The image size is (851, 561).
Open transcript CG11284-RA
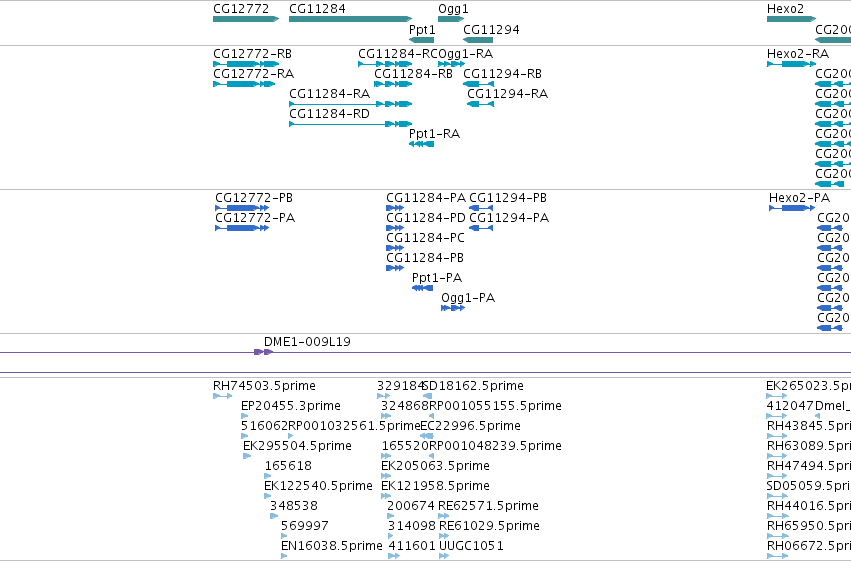[x=351, y=104]
